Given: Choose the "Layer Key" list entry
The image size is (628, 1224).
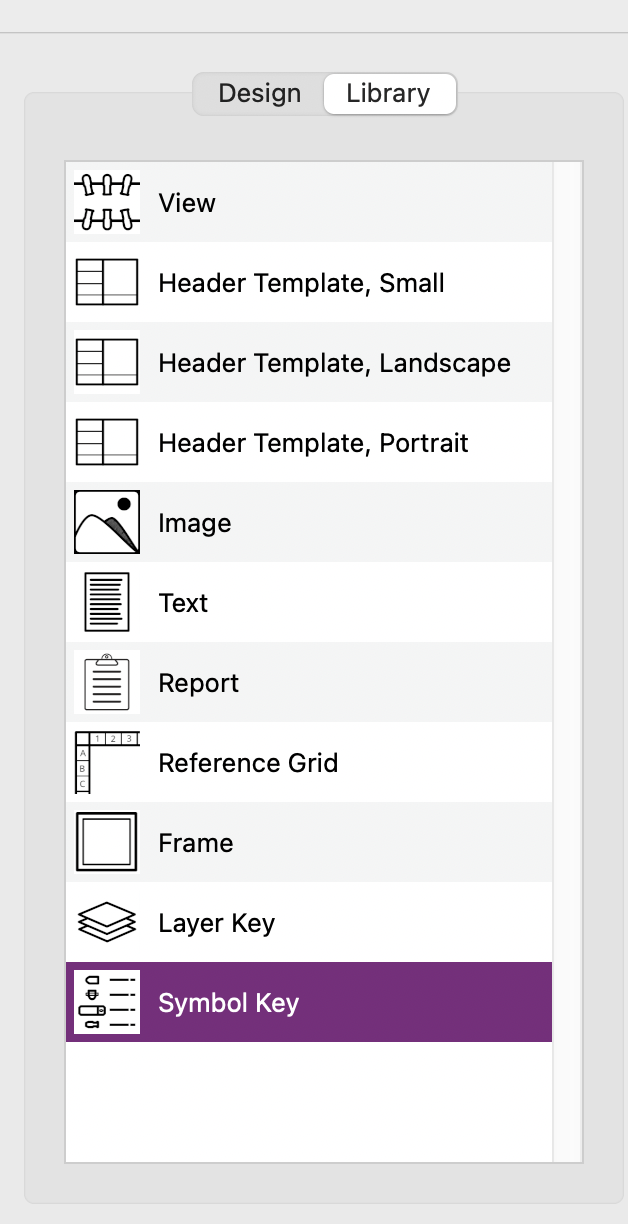Looking at the screenshot, I should 216,923.
